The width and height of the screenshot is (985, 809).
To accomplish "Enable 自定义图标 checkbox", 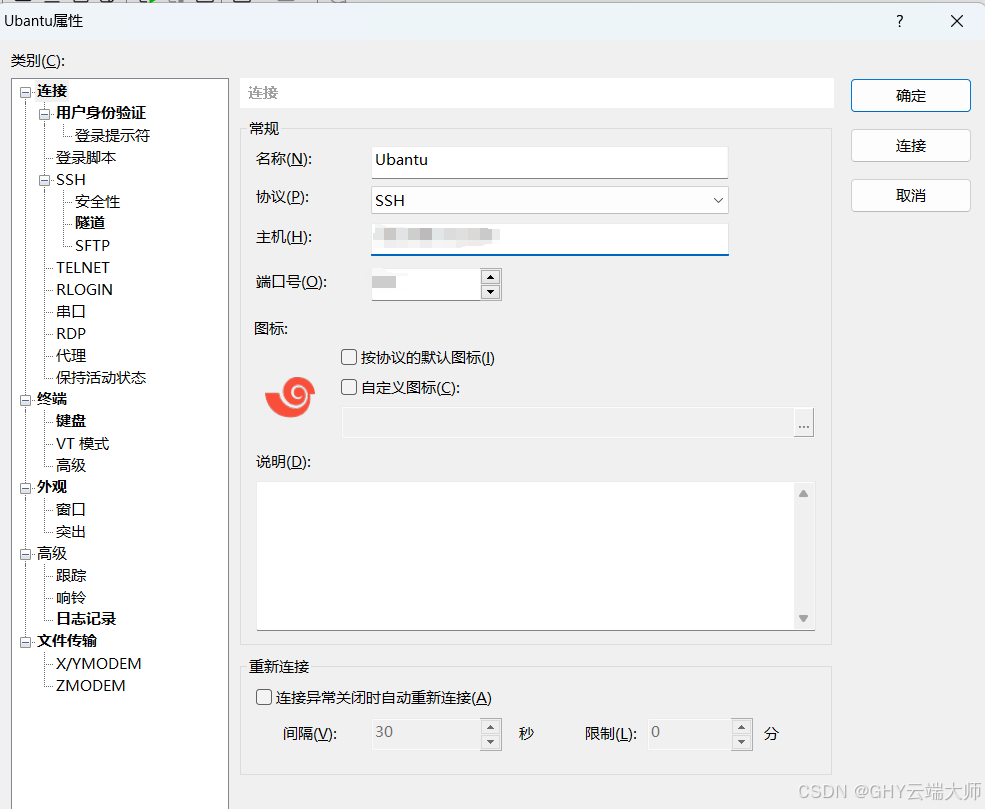I will pyautogui.click(x=349, y=387).
